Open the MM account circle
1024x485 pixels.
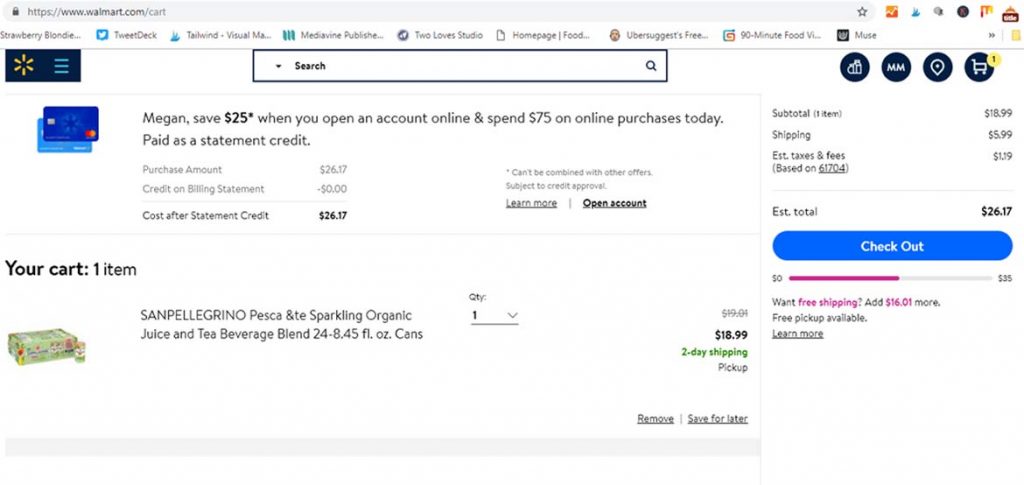895,67
